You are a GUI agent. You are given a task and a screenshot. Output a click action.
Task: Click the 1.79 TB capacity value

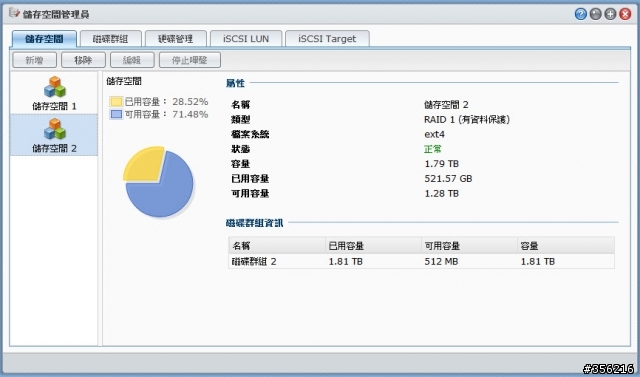pyautogui.click(x=442, y=164)
